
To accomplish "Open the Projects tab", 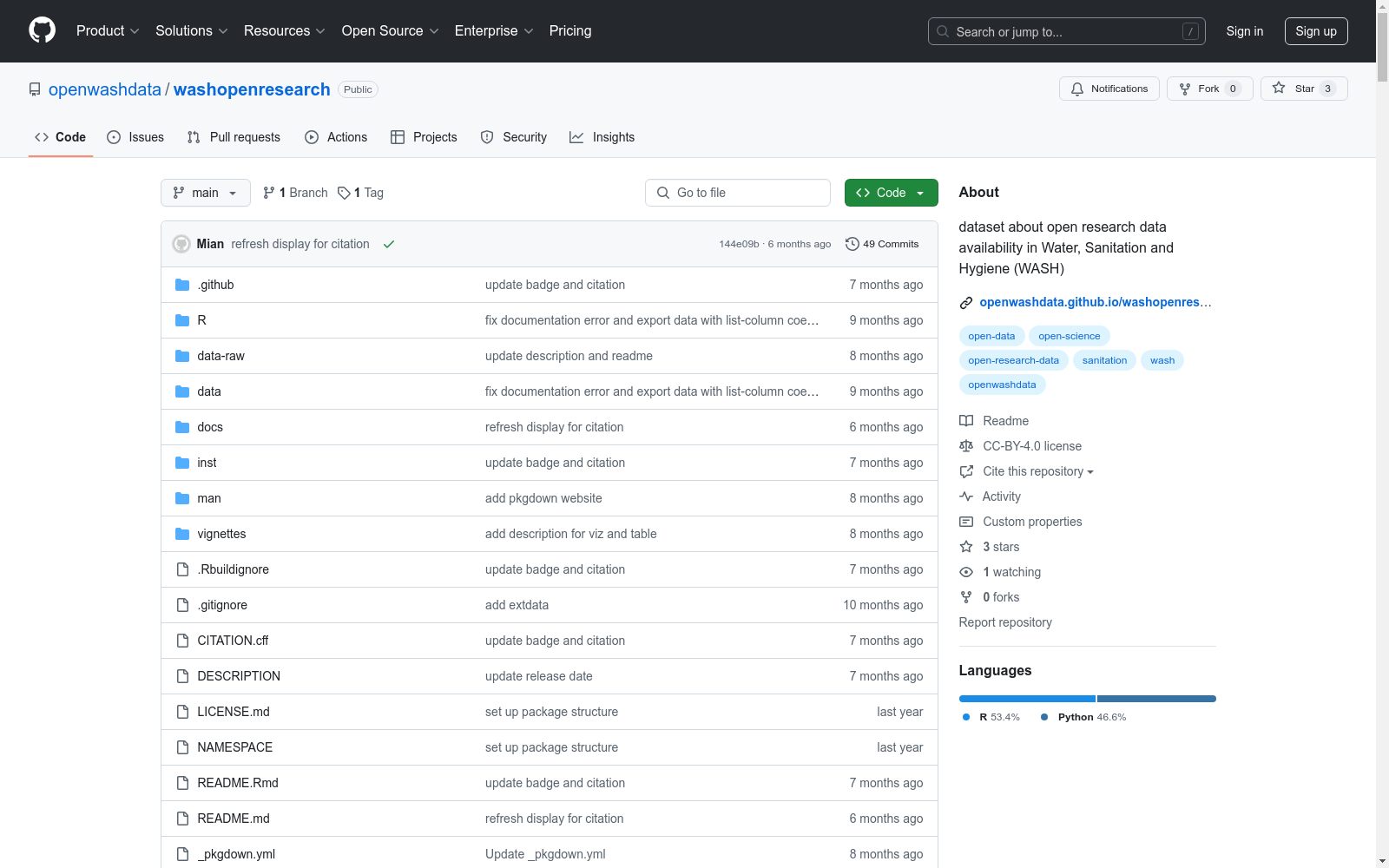I will click(x=424, y=137).
